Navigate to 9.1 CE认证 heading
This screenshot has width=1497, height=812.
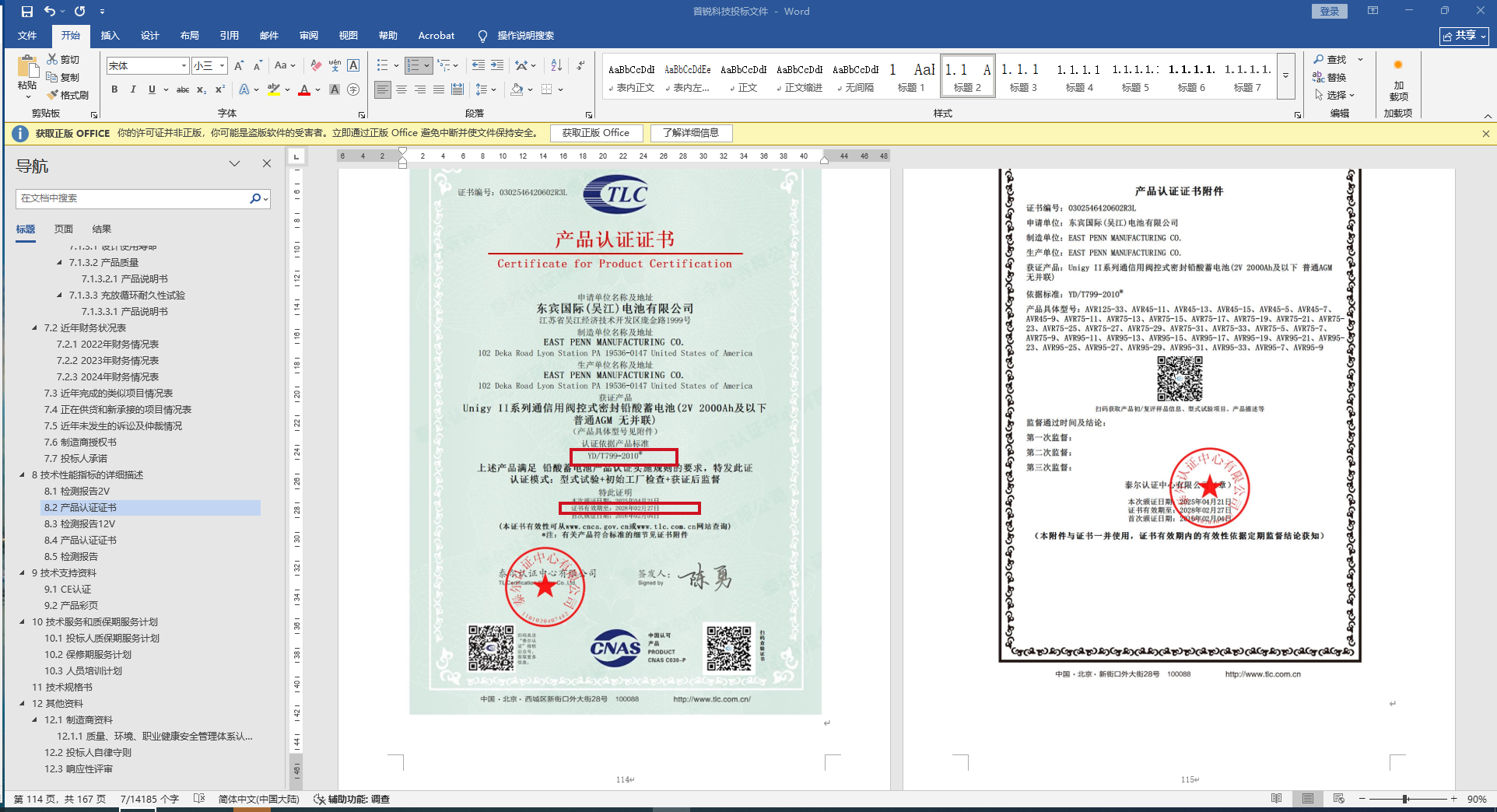68,590
